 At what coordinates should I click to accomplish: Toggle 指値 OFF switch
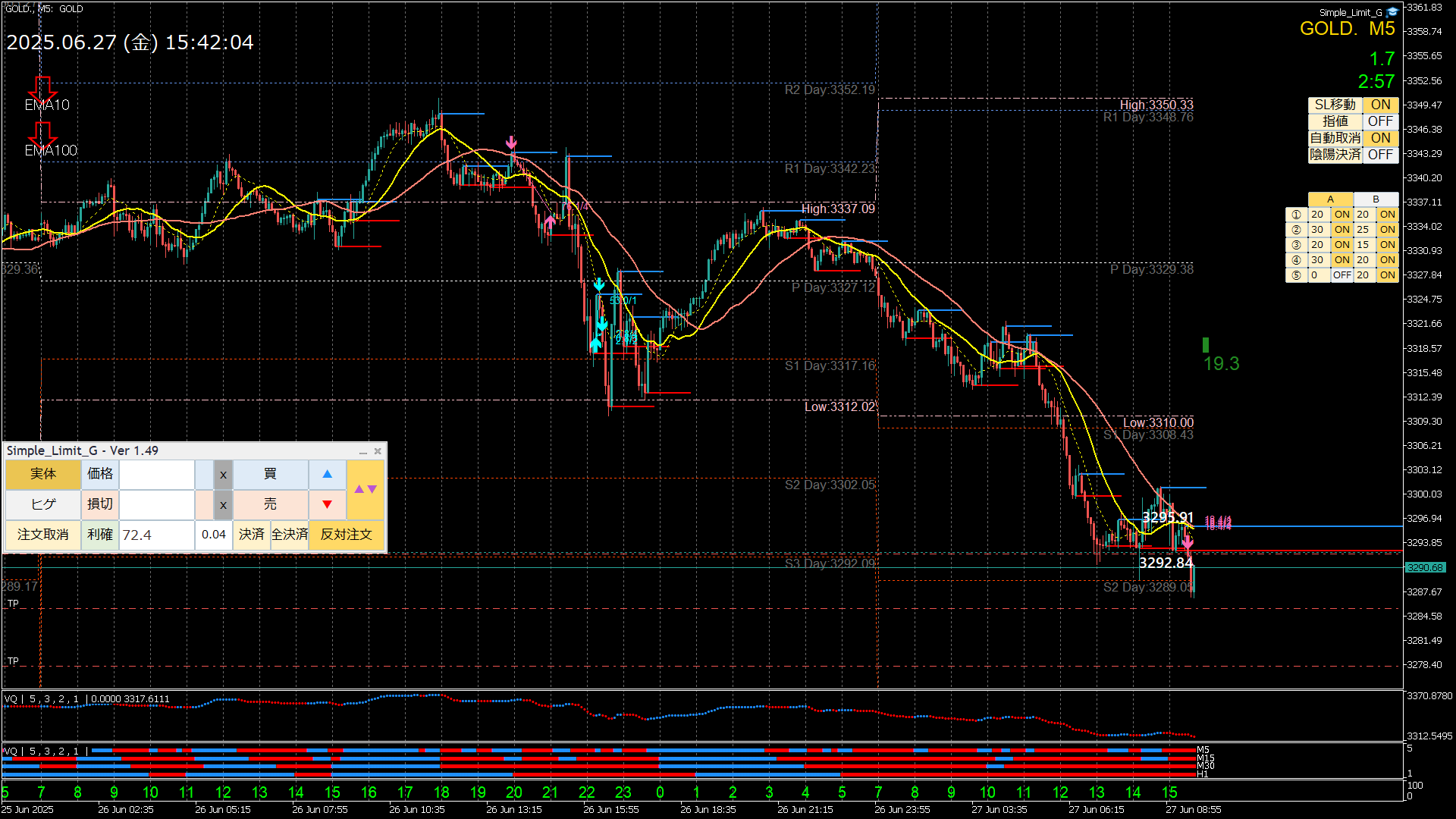point(1380,121)
